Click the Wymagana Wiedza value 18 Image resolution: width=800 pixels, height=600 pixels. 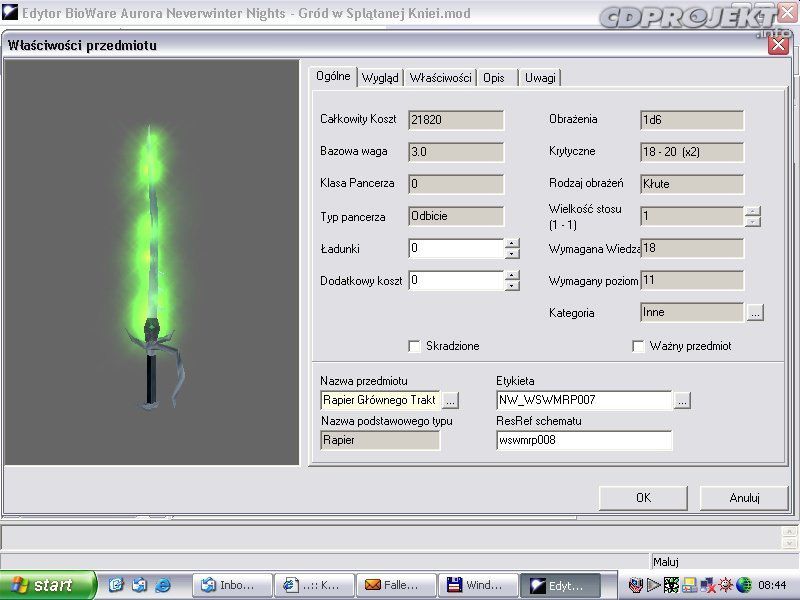click(x=692, y=248)
